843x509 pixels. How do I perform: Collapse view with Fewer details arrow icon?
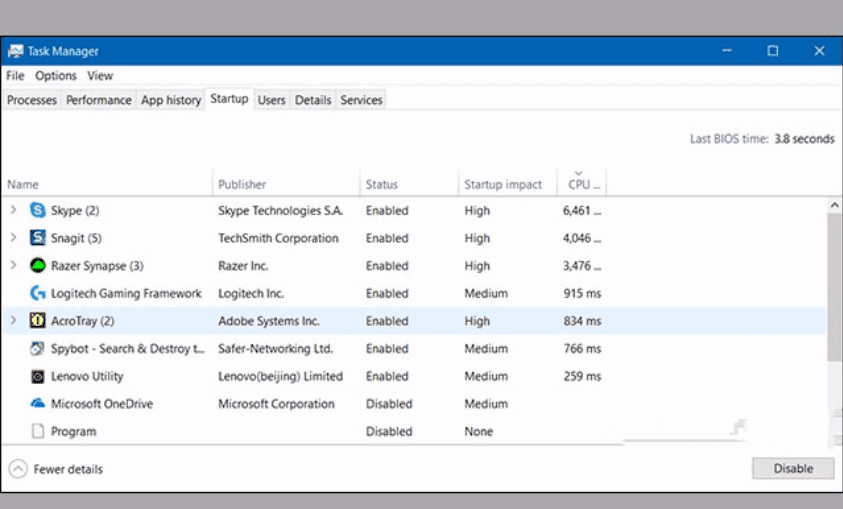(x=18, y=469)
